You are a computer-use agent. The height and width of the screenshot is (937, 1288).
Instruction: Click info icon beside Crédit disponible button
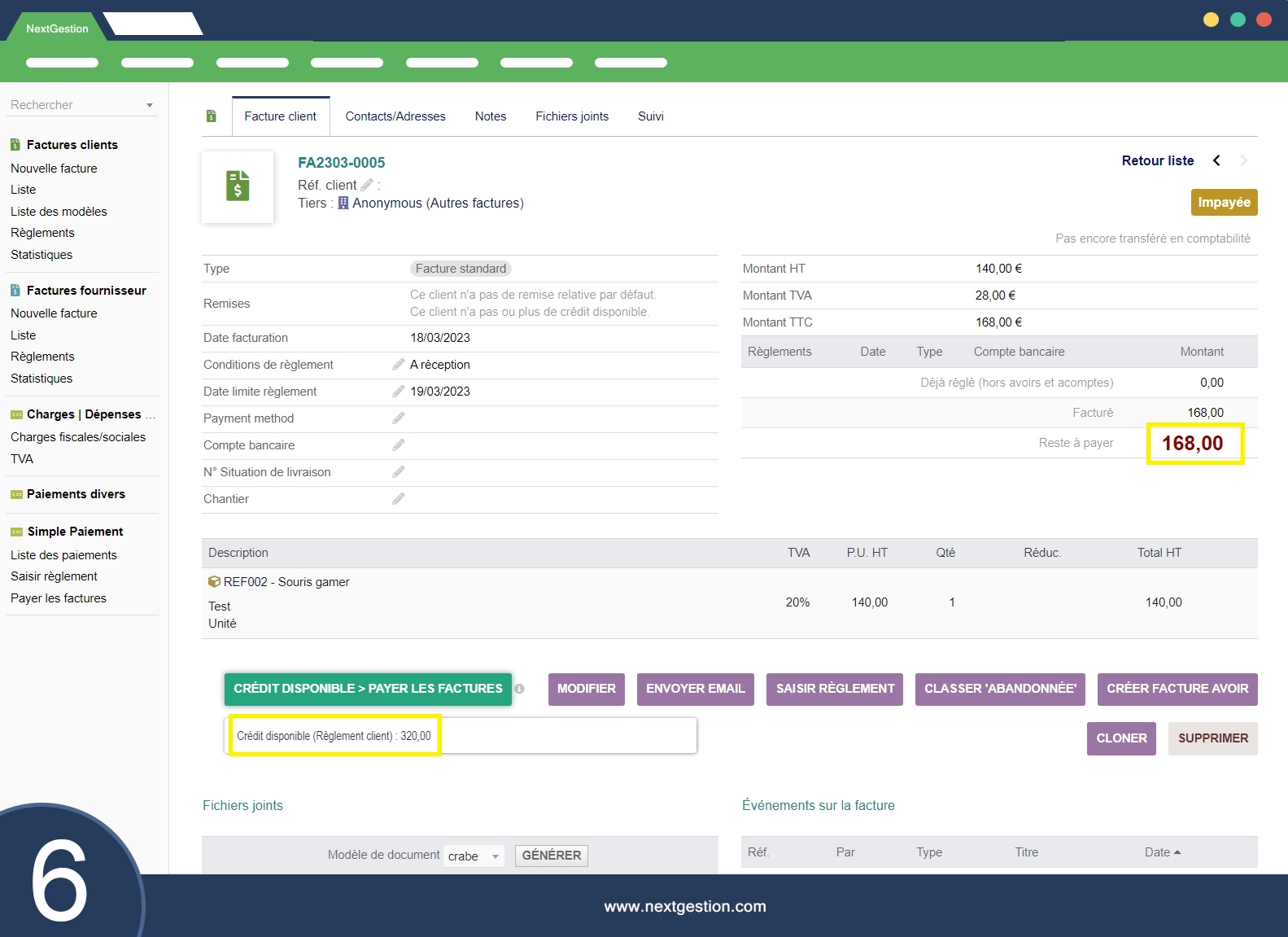[519, 690]
